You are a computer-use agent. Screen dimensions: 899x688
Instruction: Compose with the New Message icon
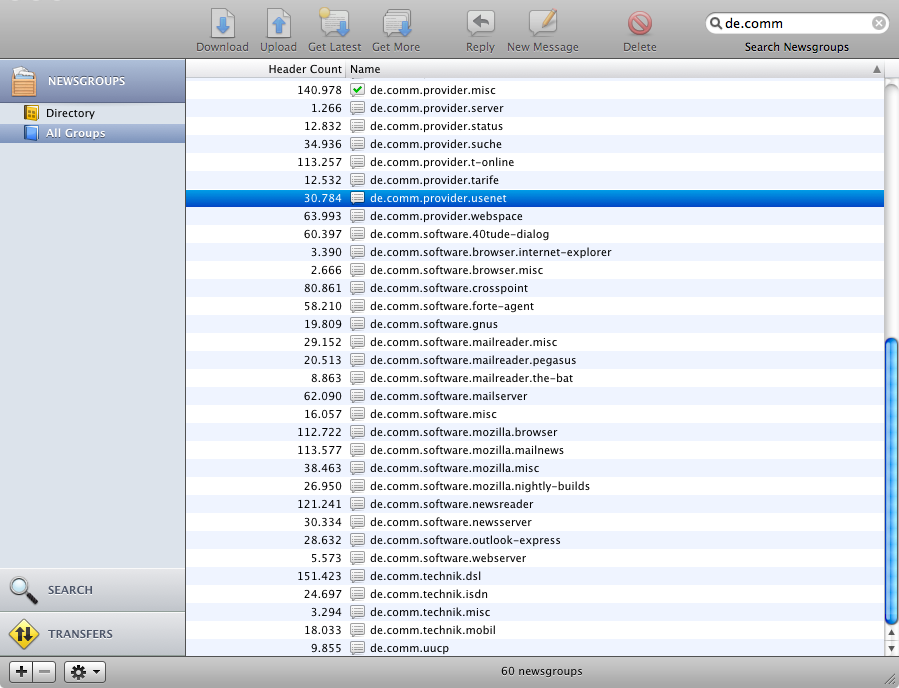tap(542, 24)
